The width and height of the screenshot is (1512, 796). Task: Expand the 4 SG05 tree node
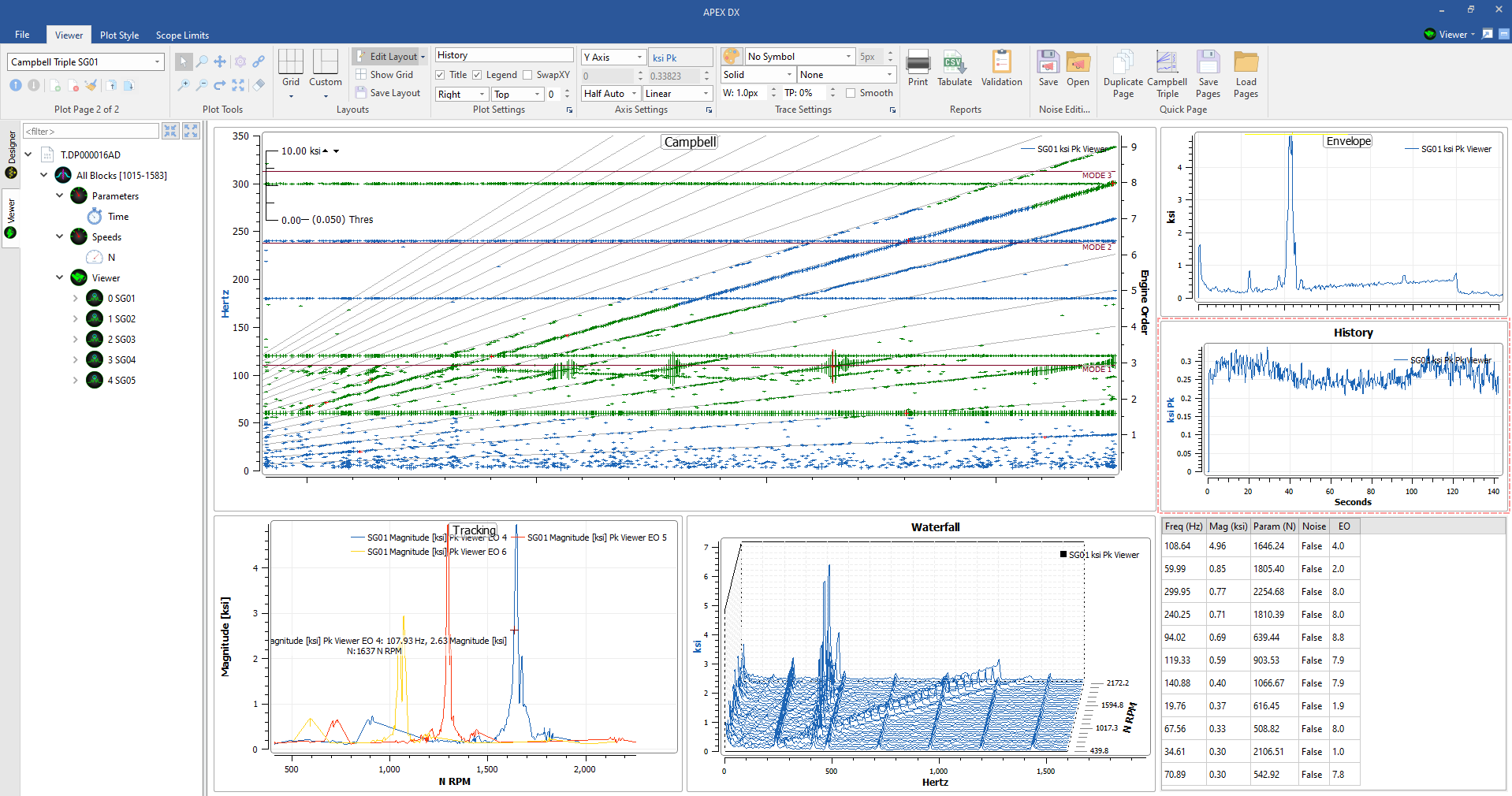coord(75,380)
